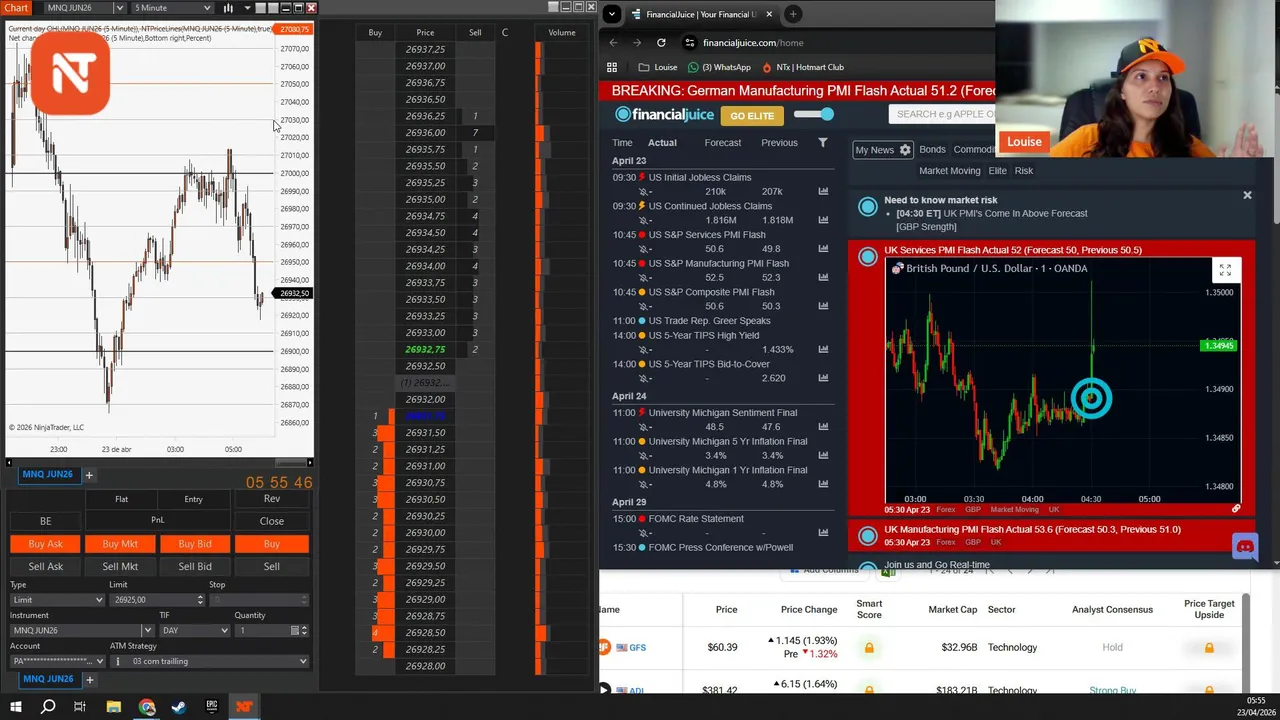The image size is (1280, 720).
Task: Dismiss the Need to know market risk notice
Action: coord(1247,195)
